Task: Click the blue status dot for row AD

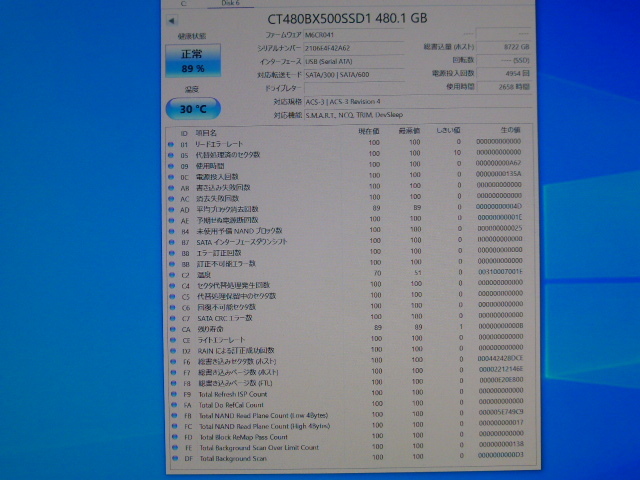Action: tap(172, 210)
